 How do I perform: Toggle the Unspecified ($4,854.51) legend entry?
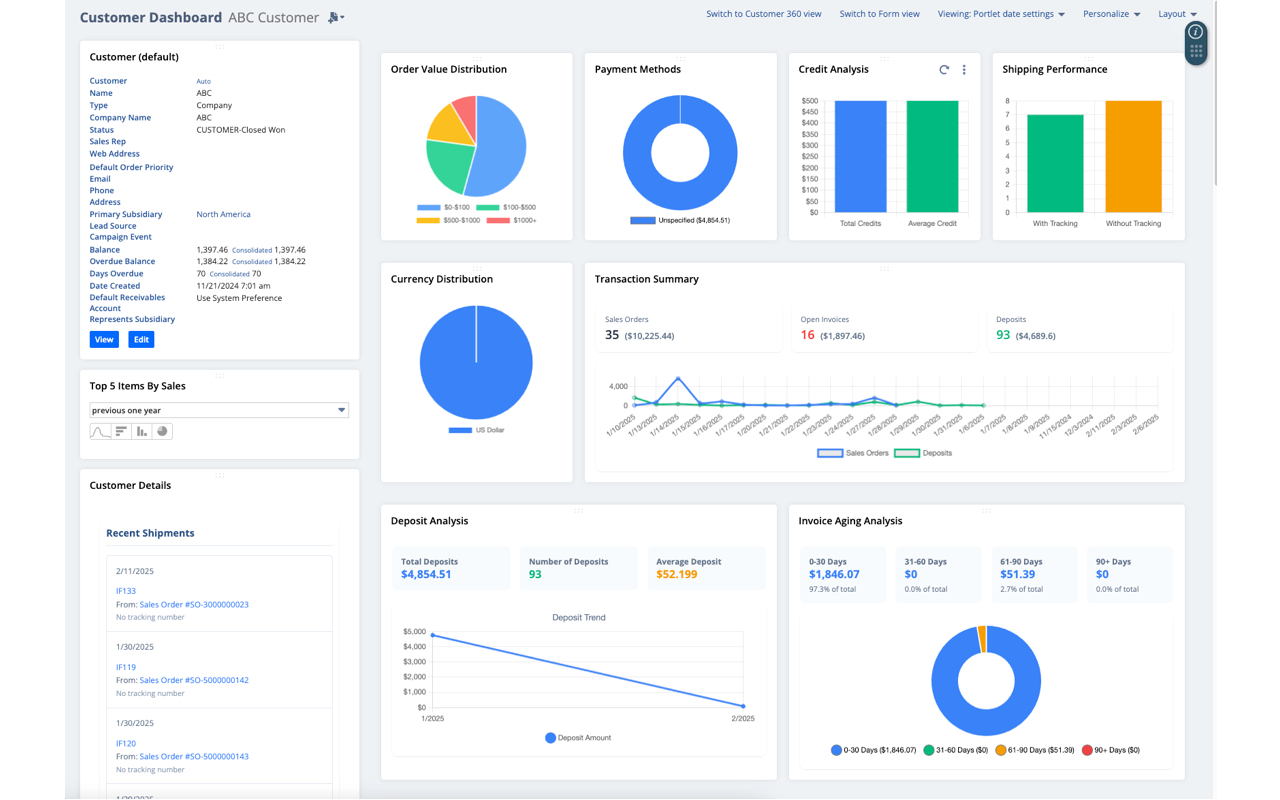680,220
